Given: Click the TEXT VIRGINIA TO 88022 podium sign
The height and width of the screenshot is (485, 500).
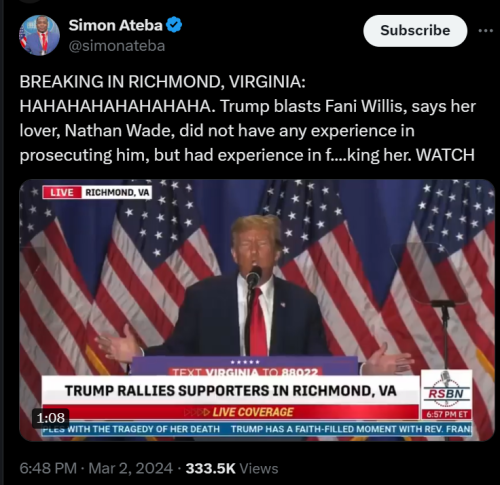Looking at the screenshot, I should (245, 372).
